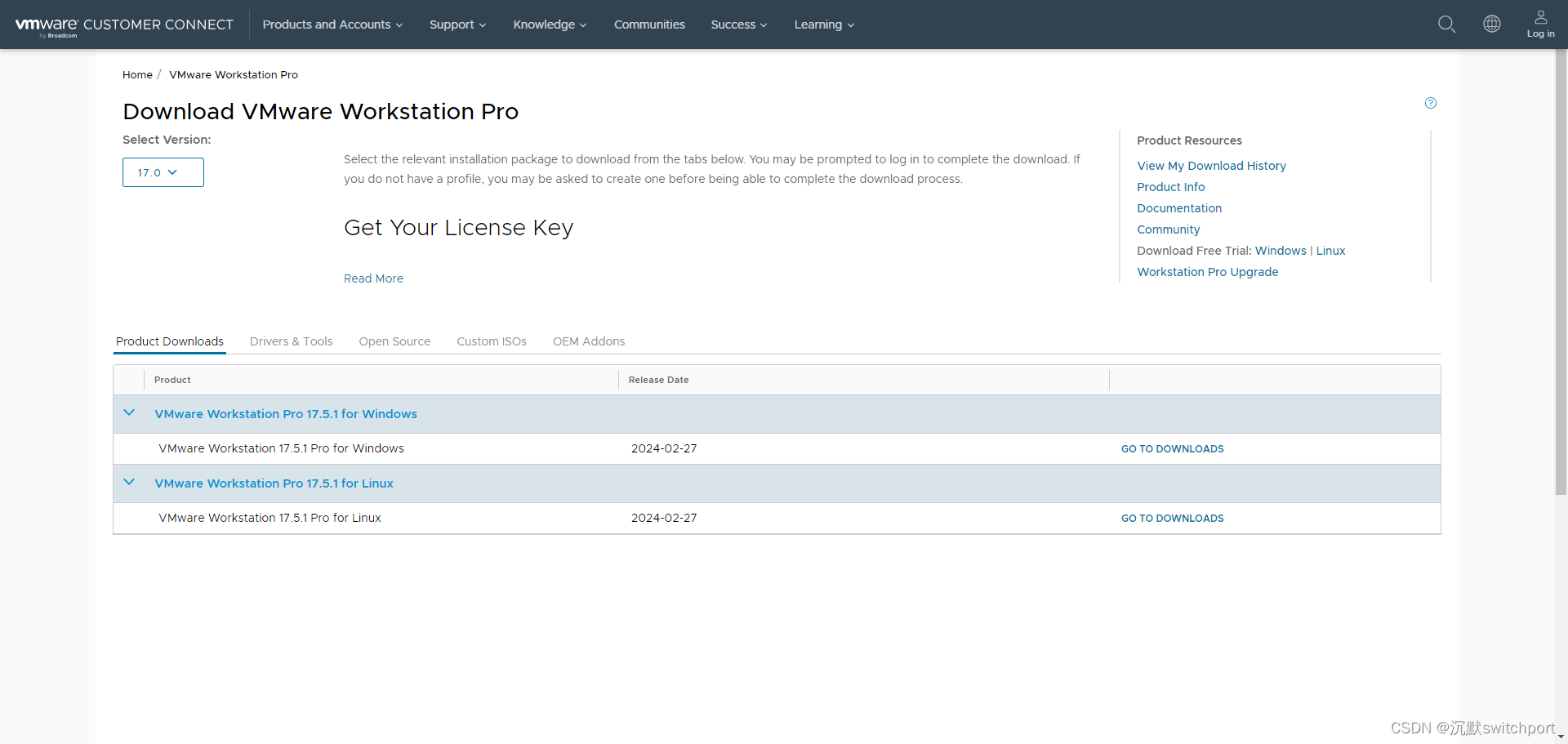Open the Knowledge menu
This screenshot has height=744, width=1568.
(x=550, y=25)
